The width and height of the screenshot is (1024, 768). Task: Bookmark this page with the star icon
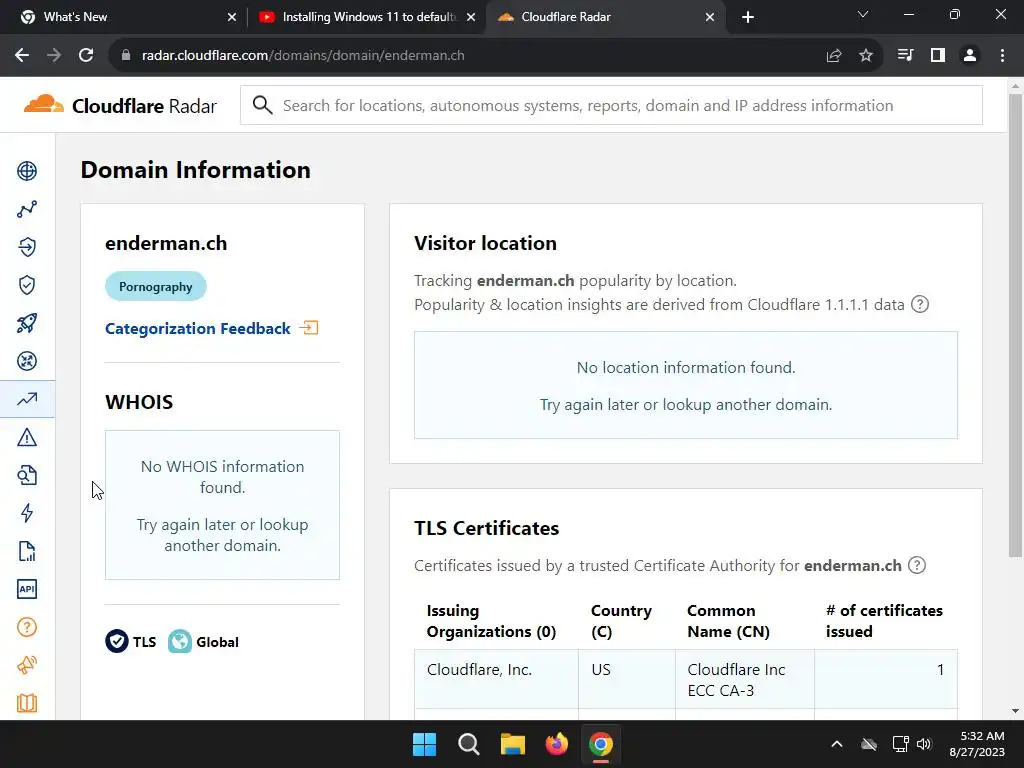(866, 56)
